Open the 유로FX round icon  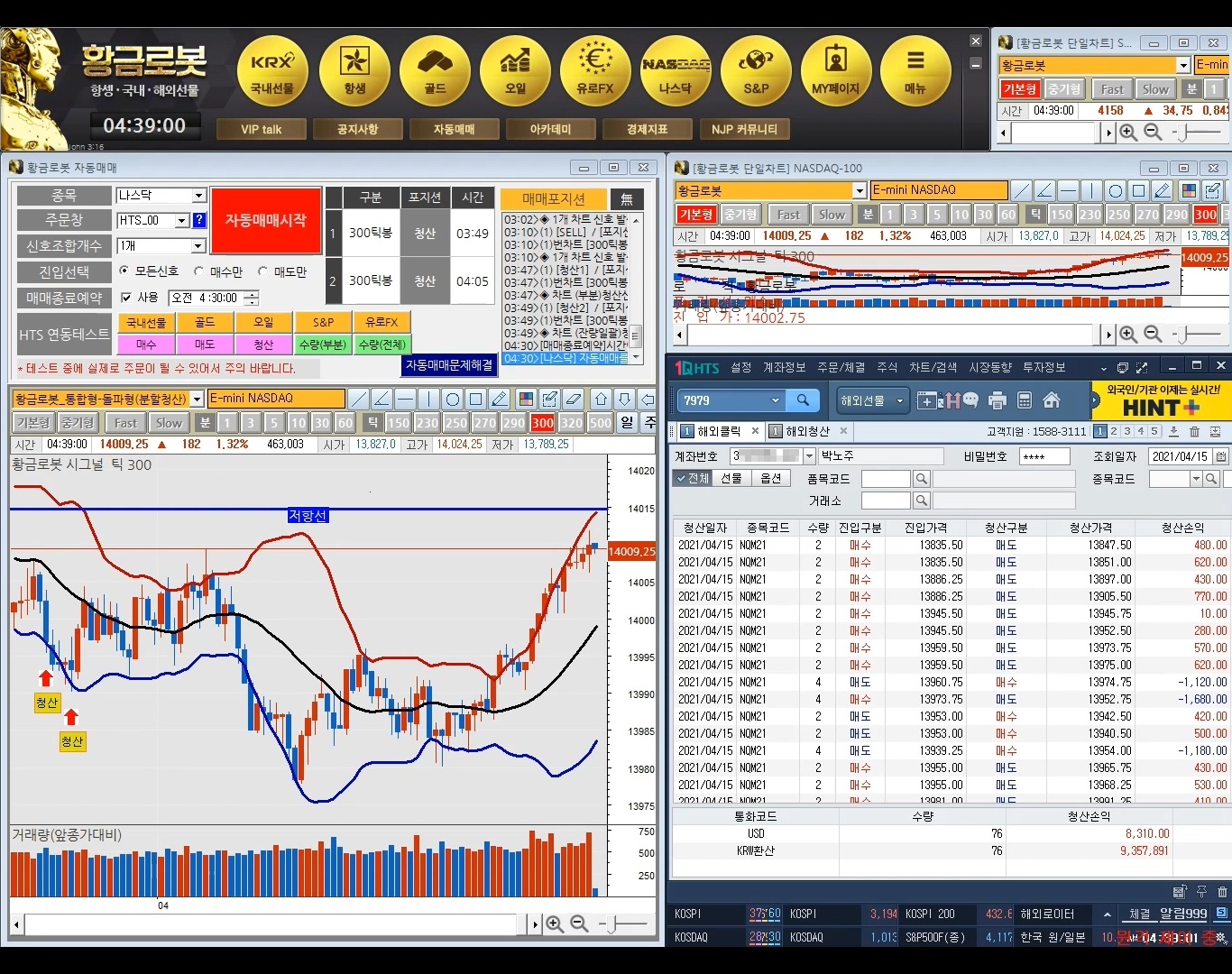tap(595, 71)
